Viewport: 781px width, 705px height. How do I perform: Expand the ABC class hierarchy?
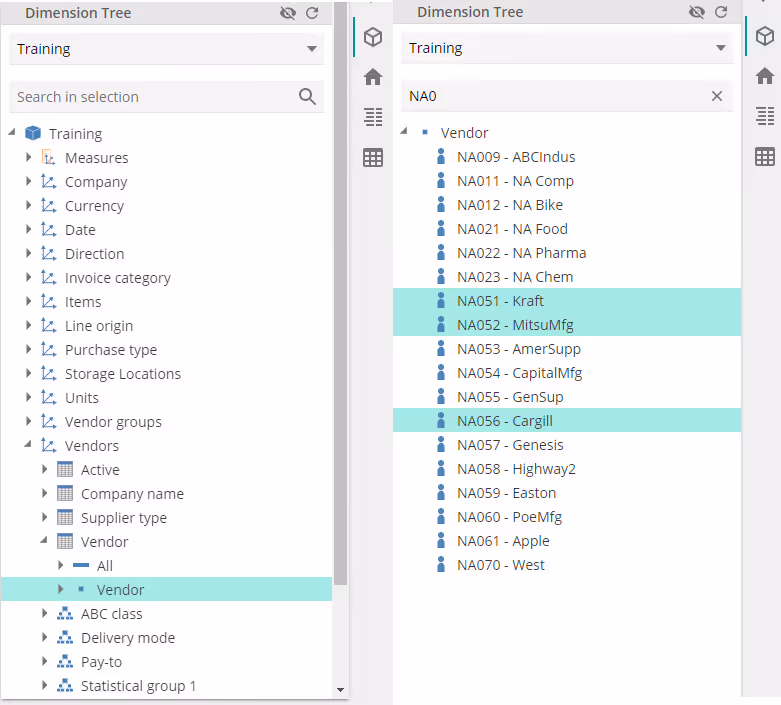tap(45, 614)
